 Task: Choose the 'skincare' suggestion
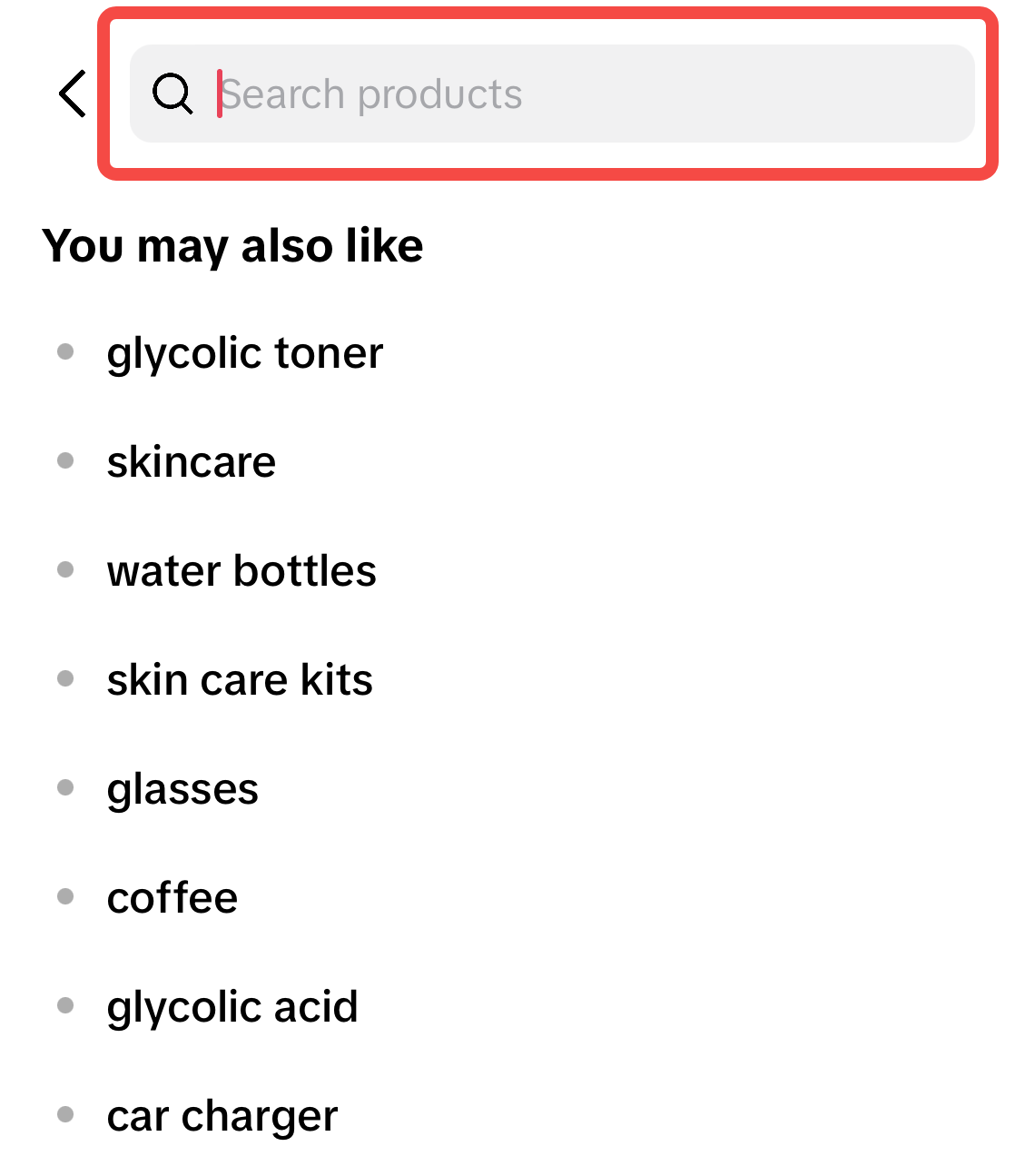click(x=192, y=462)
